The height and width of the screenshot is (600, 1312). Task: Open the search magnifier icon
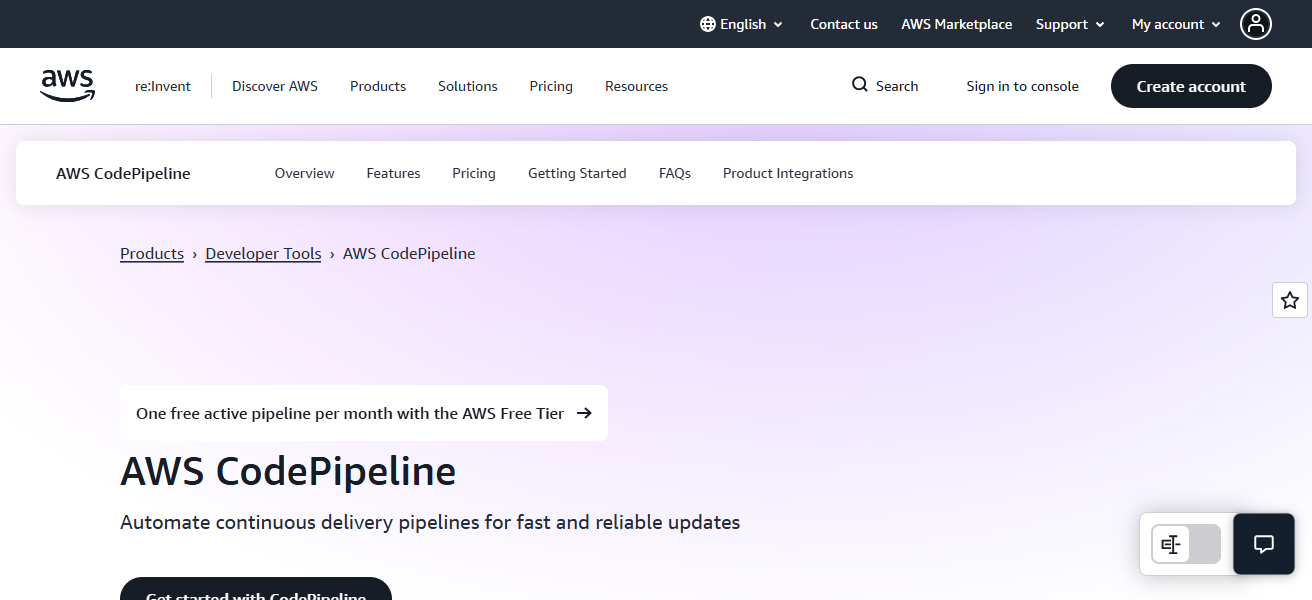[x=858, y=85]
